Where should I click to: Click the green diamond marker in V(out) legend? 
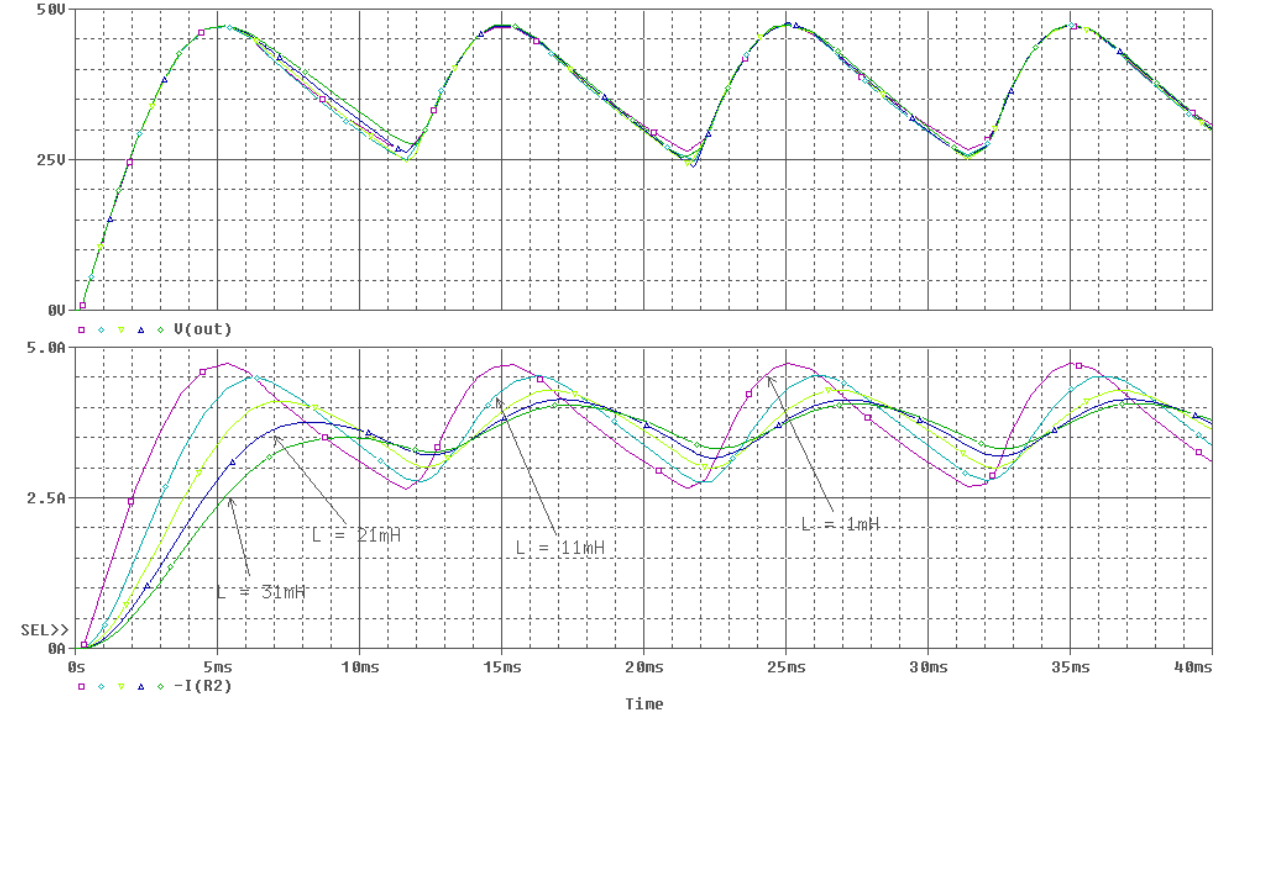160,329
